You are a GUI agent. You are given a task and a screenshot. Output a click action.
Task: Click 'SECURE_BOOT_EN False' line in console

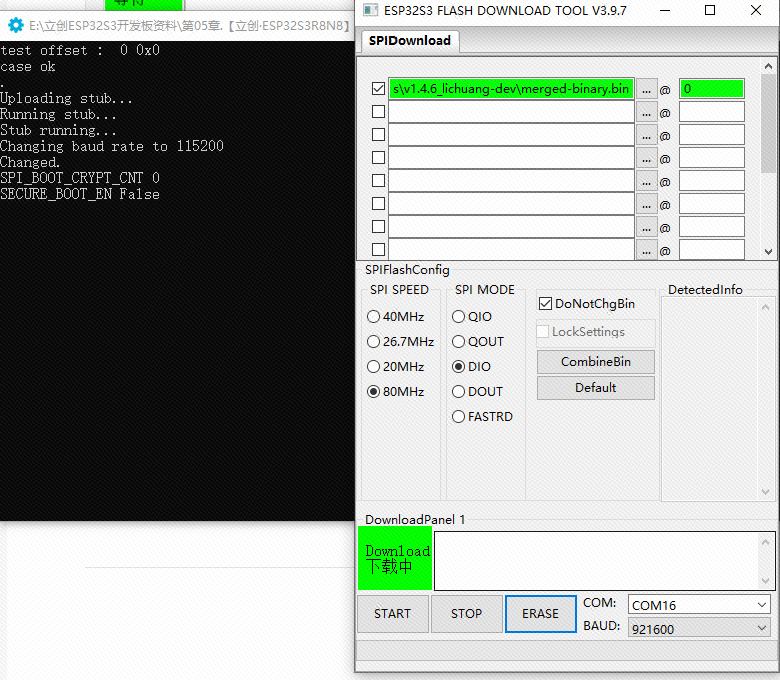click(80, 194)
